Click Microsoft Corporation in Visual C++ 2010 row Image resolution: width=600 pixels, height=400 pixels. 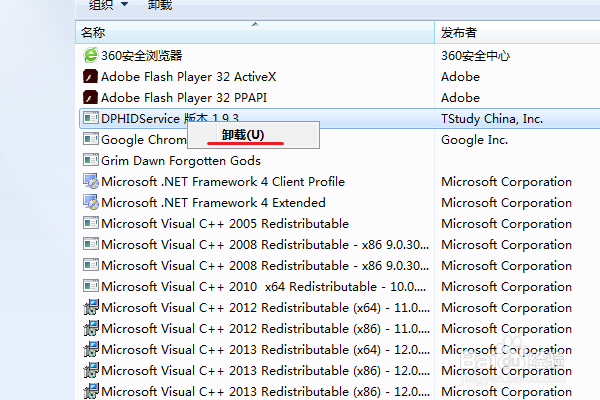506,287
